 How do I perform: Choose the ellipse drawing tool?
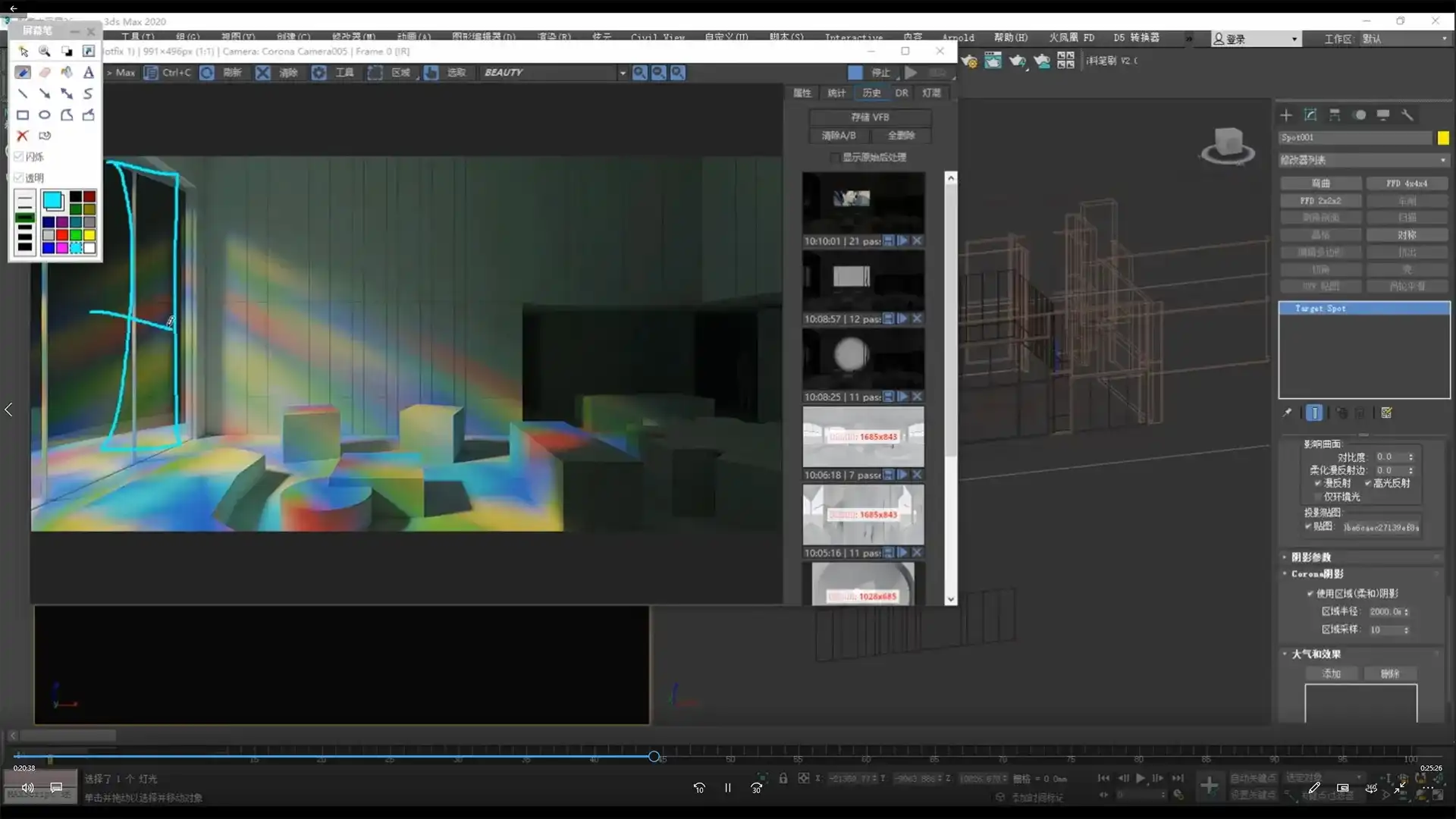click(x=45, y=115)
